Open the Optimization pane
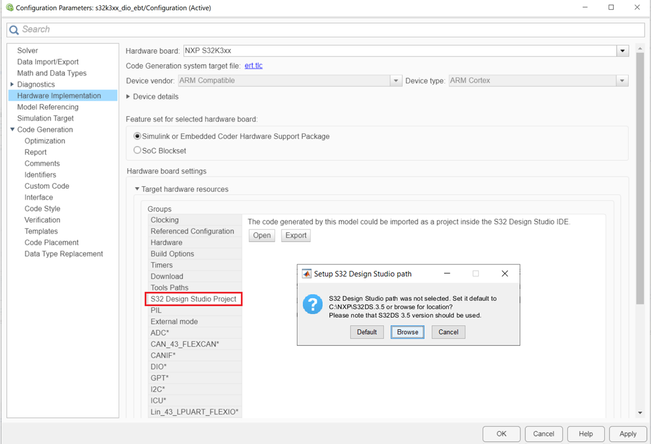The height and width of the screenshot is (444, 651). point(45,141)
